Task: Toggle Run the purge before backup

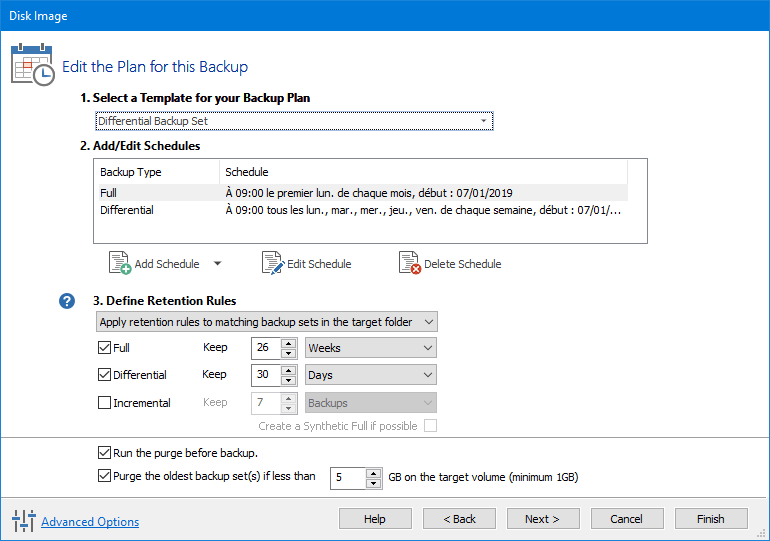Action: pos(104,452)
